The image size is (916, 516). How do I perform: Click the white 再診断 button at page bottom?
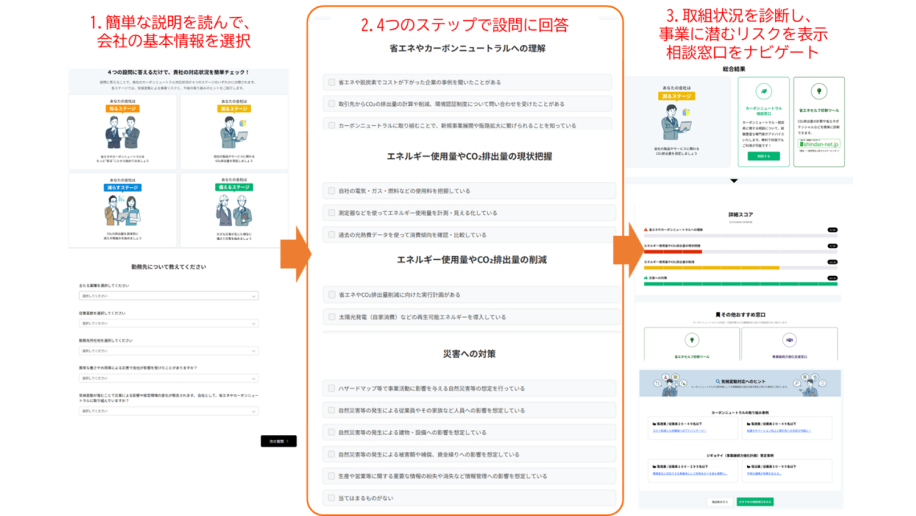(x=720, y=502)
